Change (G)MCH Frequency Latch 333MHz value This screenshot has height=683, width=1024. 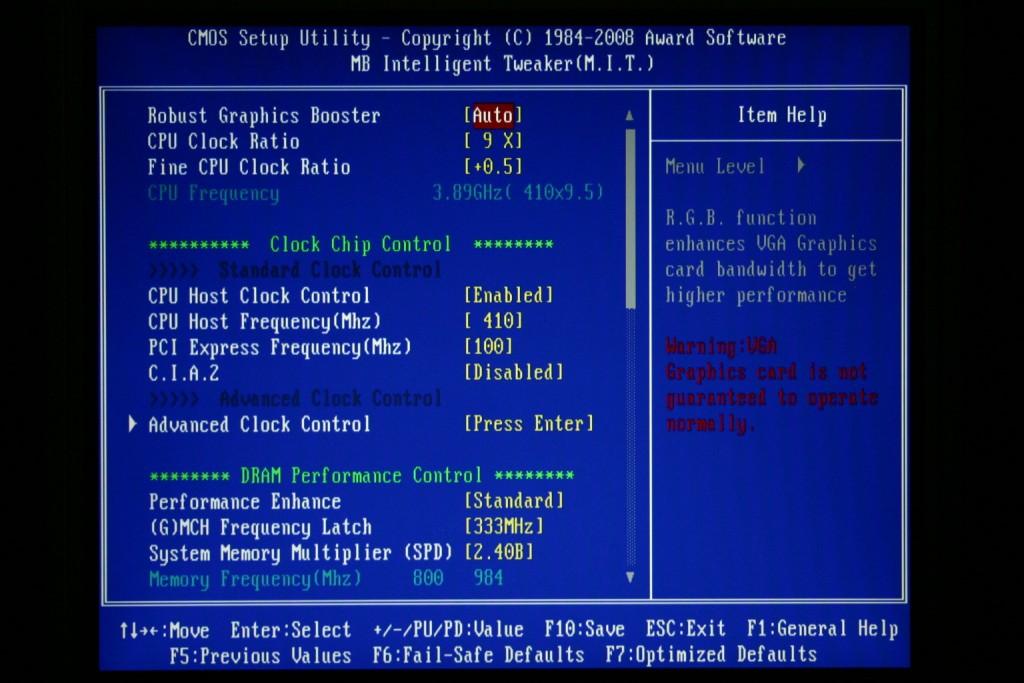pyautogui.click(x=504, y=526)
